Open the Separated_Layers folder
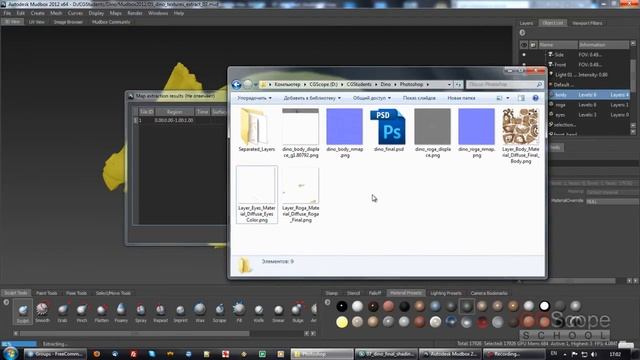 256,130
